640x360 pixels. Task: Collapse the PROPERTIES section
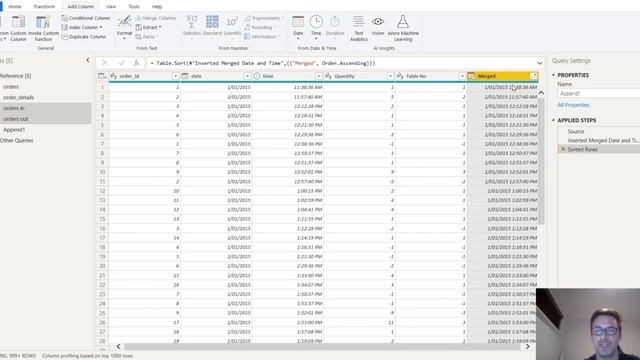[554, 75]
